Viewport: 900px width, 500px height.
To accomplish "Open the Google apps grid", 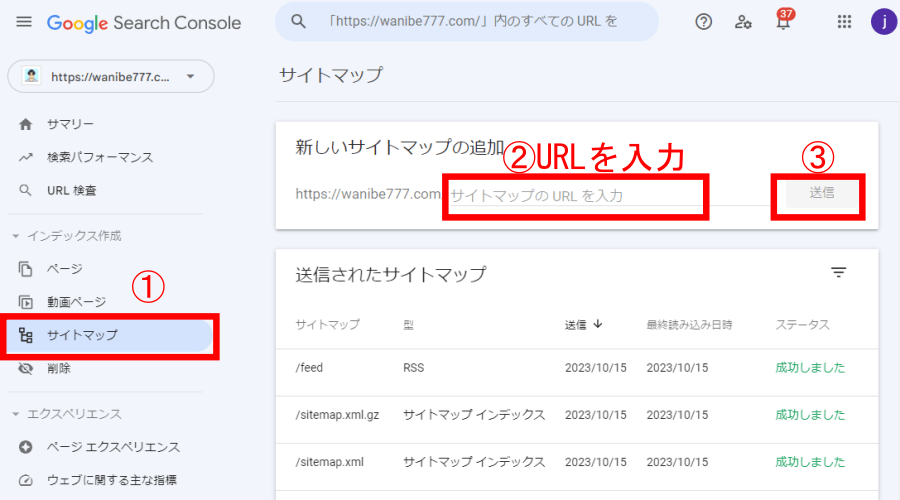I will point(844,22).
